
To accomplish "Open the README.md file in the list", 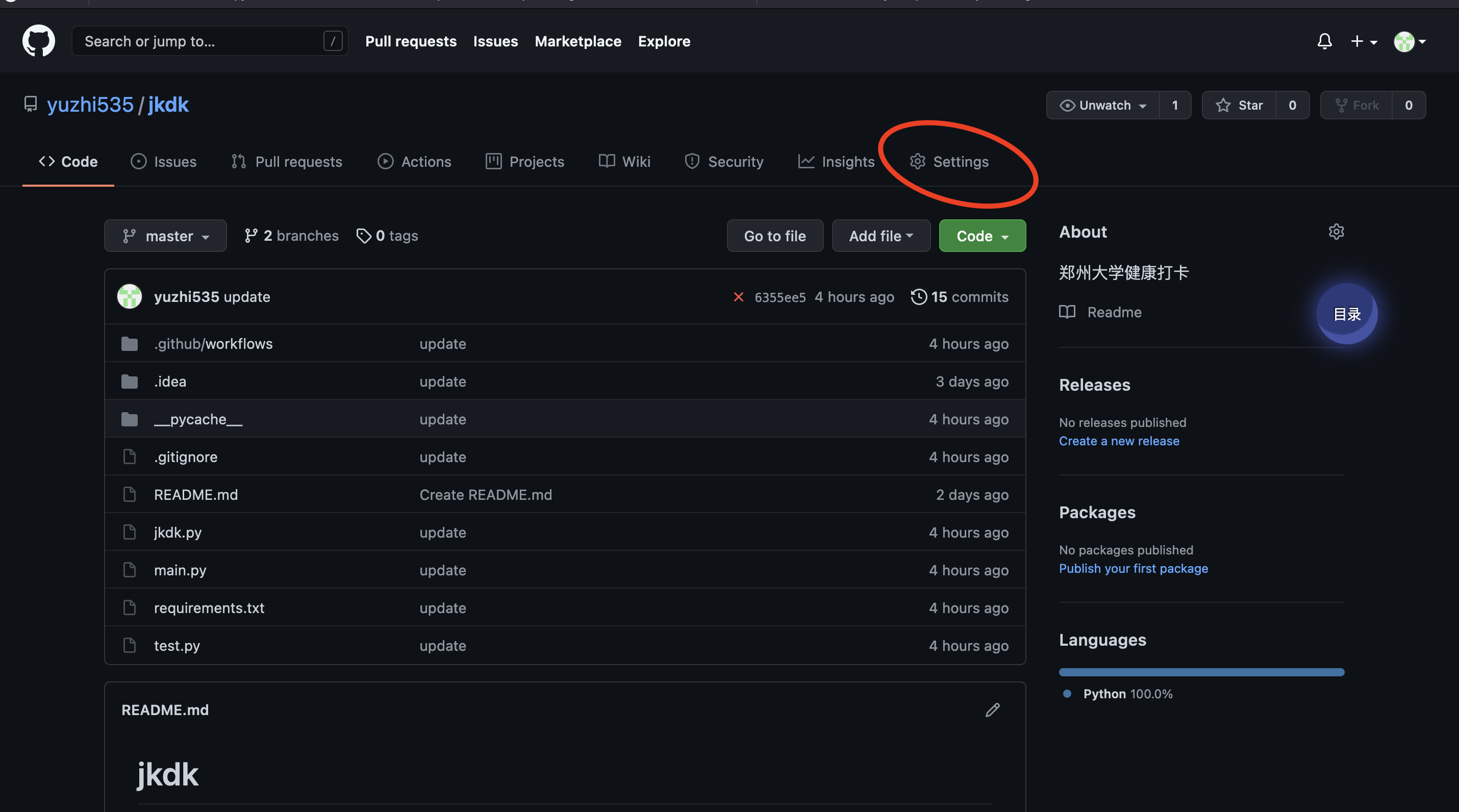I will click(196, 494).
